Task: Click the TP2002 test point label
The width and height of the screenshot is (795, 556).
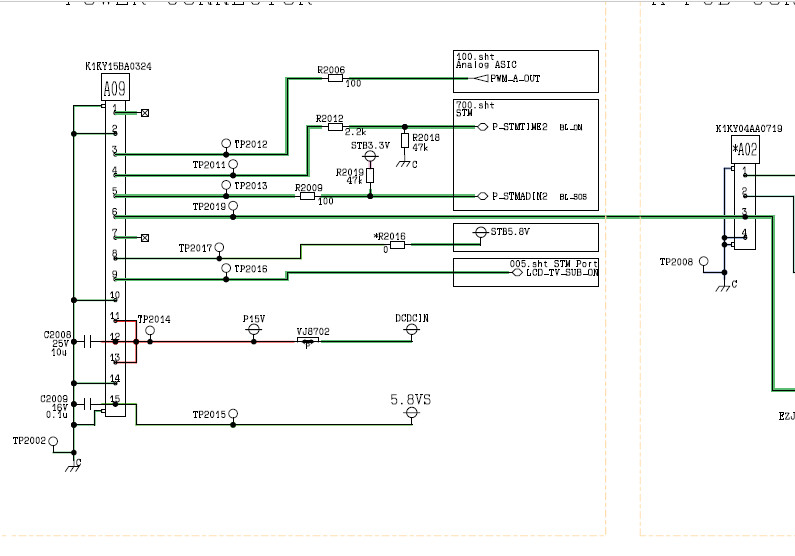Action: tap(29, 441)
